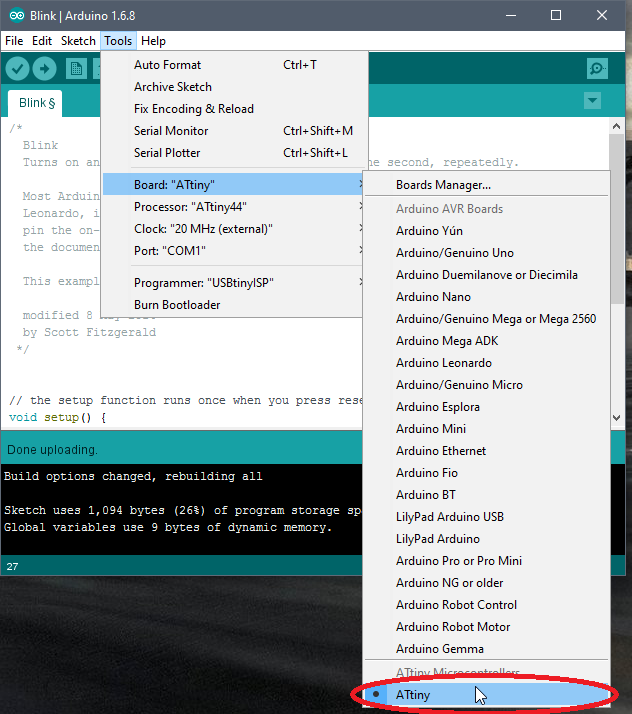This screenshot has height=714, width=632.
Task: Click "Build options changed, rebuilding all" console line
Action: pyautogui.click(x=133, y=476)
